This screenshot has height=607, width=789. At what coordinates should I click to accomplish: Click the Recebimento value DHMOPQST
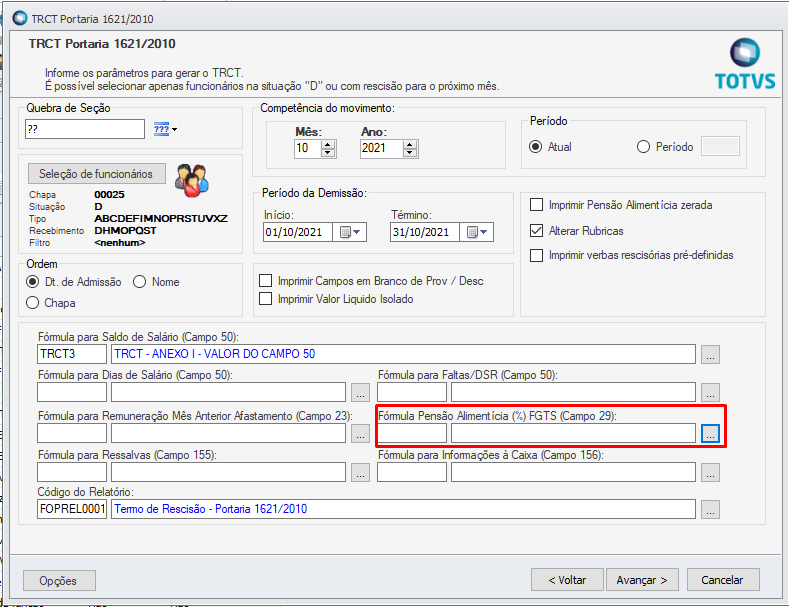coord(125,231)
